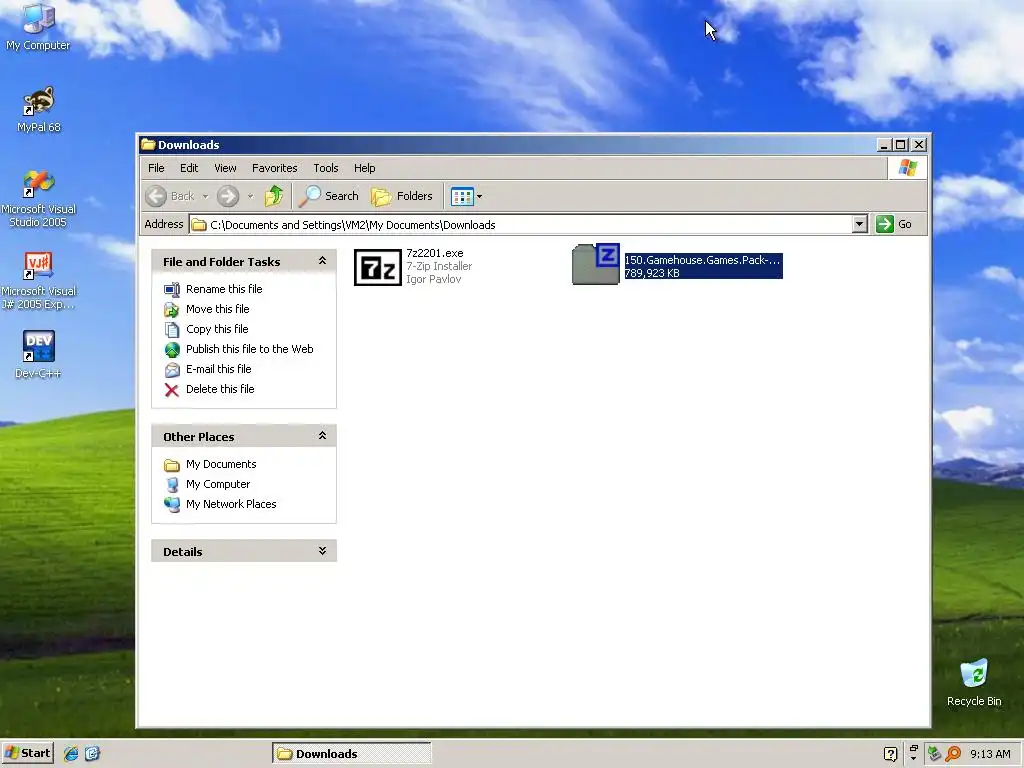
Task: Select the 7z2201.exe installer icon
Action: point(377,267)
